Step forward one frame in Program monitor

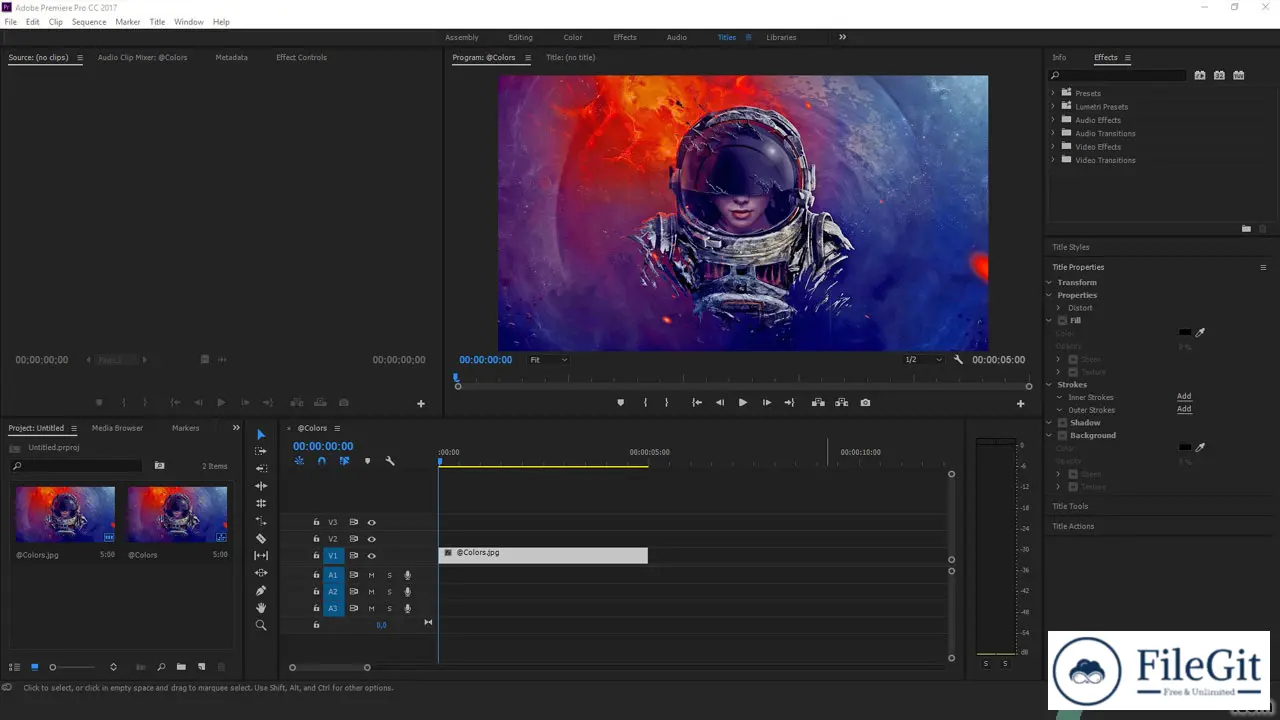[767, 403]
